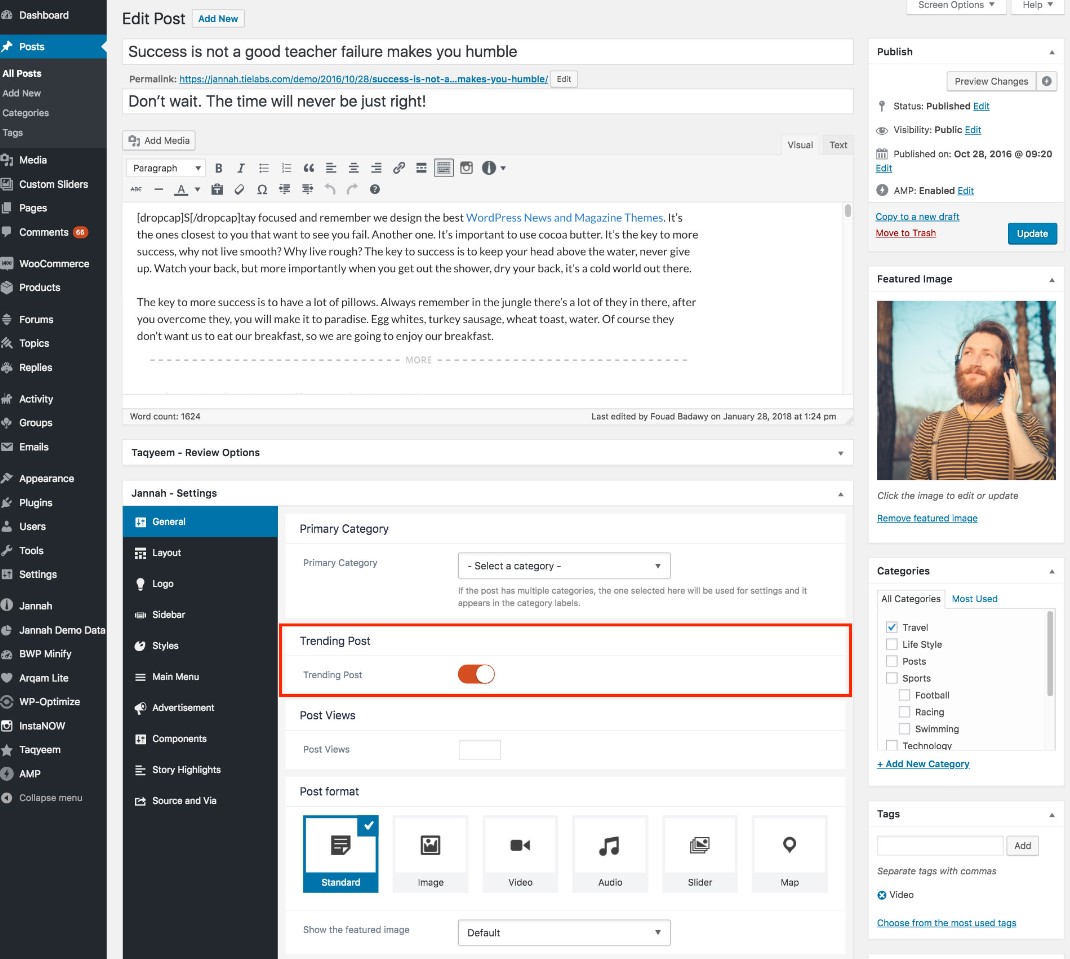Screen dimensions: 1070x959
Task: Open Appearance in the admin menu
Action: (53, 478)
